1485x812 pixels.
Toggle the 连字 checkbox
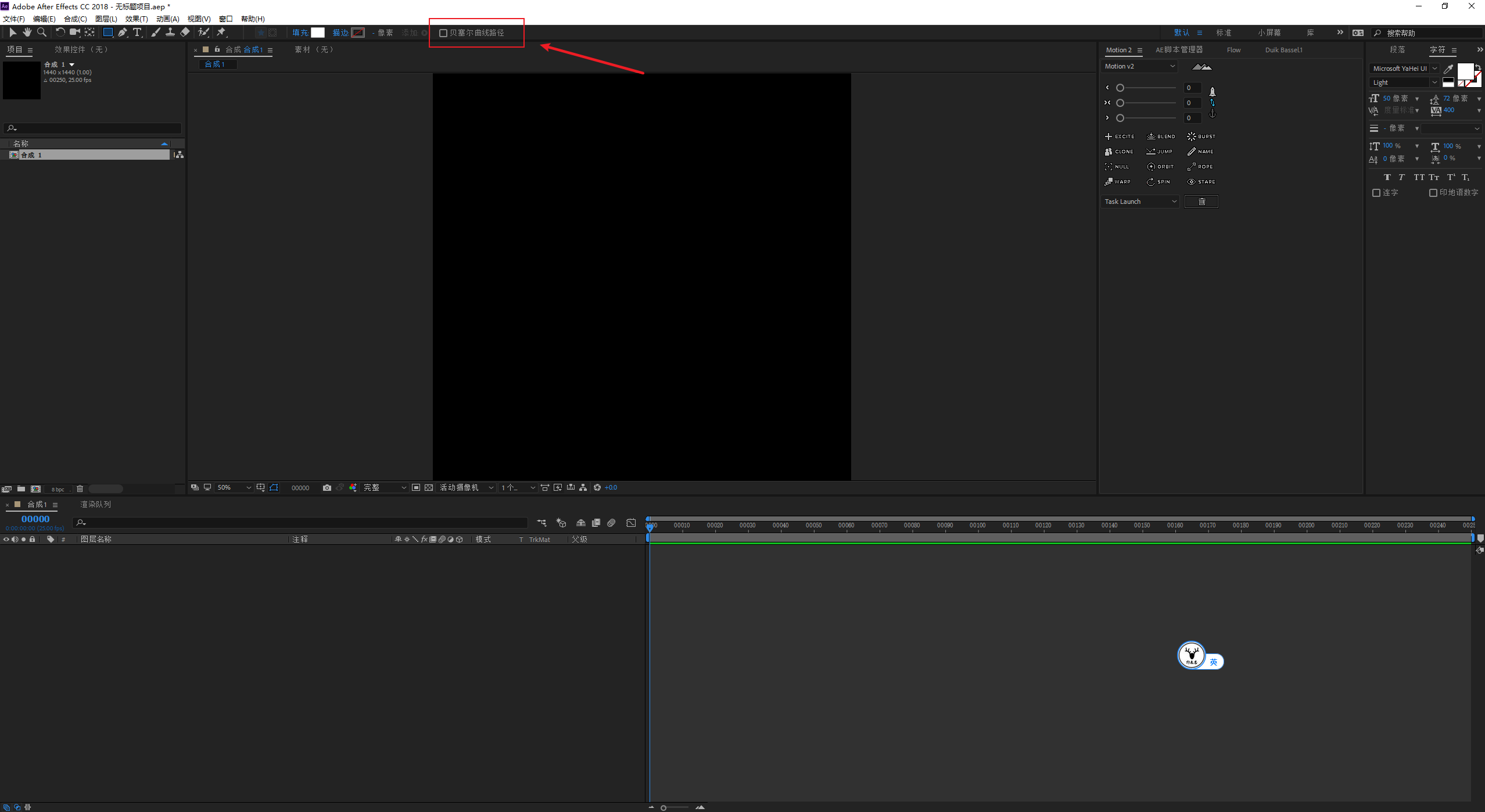click(x=1376, y=193)
